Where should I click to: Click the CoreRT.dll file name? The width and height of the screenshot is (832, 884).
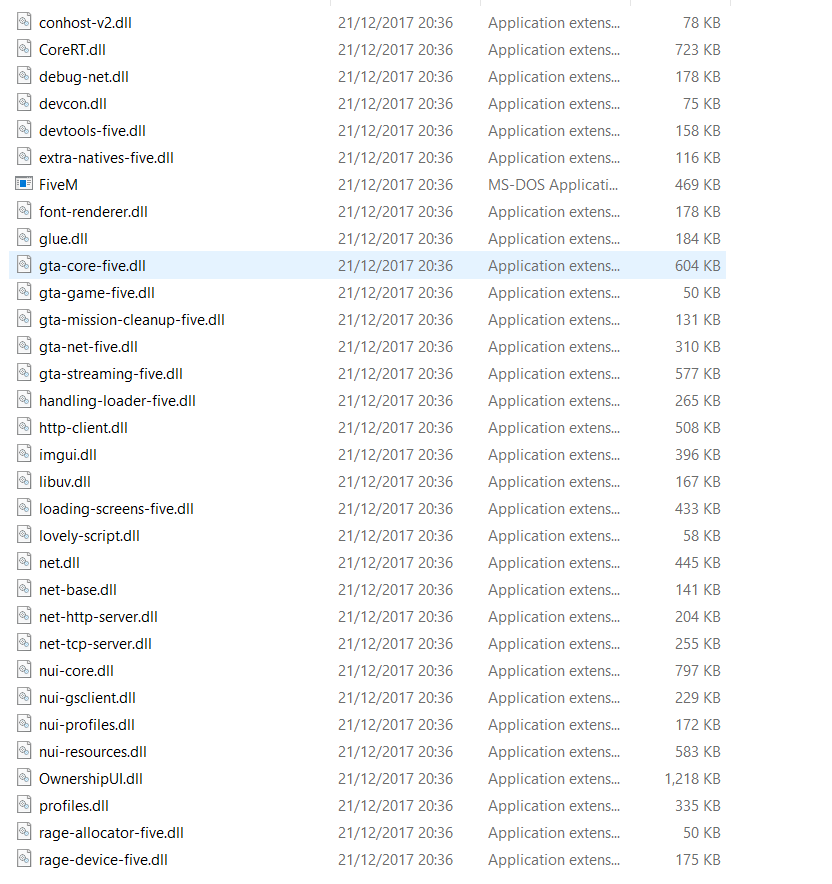(72, 50)
